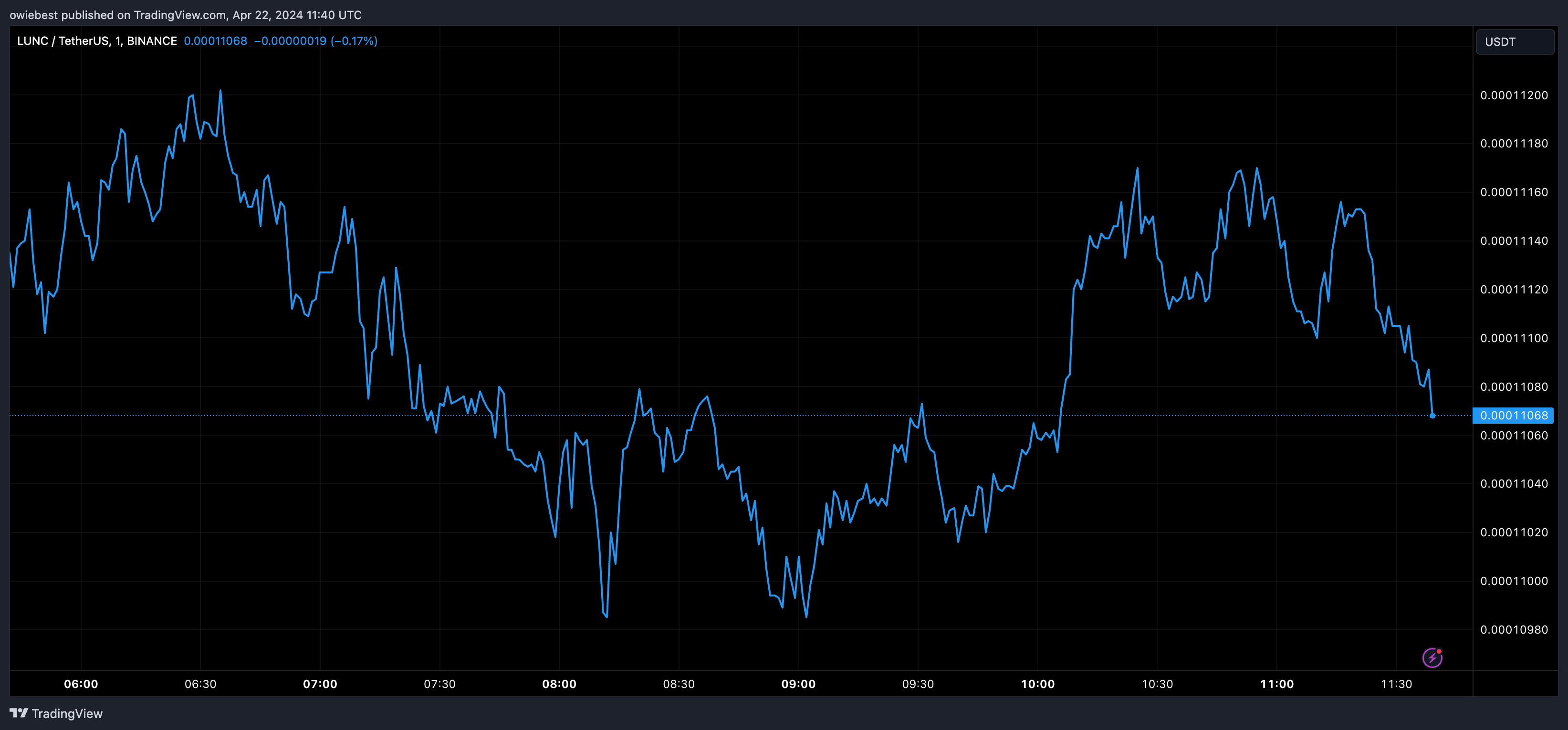The height and width of the screenshot is (730, 1568).
Task: Click the 0.00010980 price scale label
Action: (x=1514, y=629)
